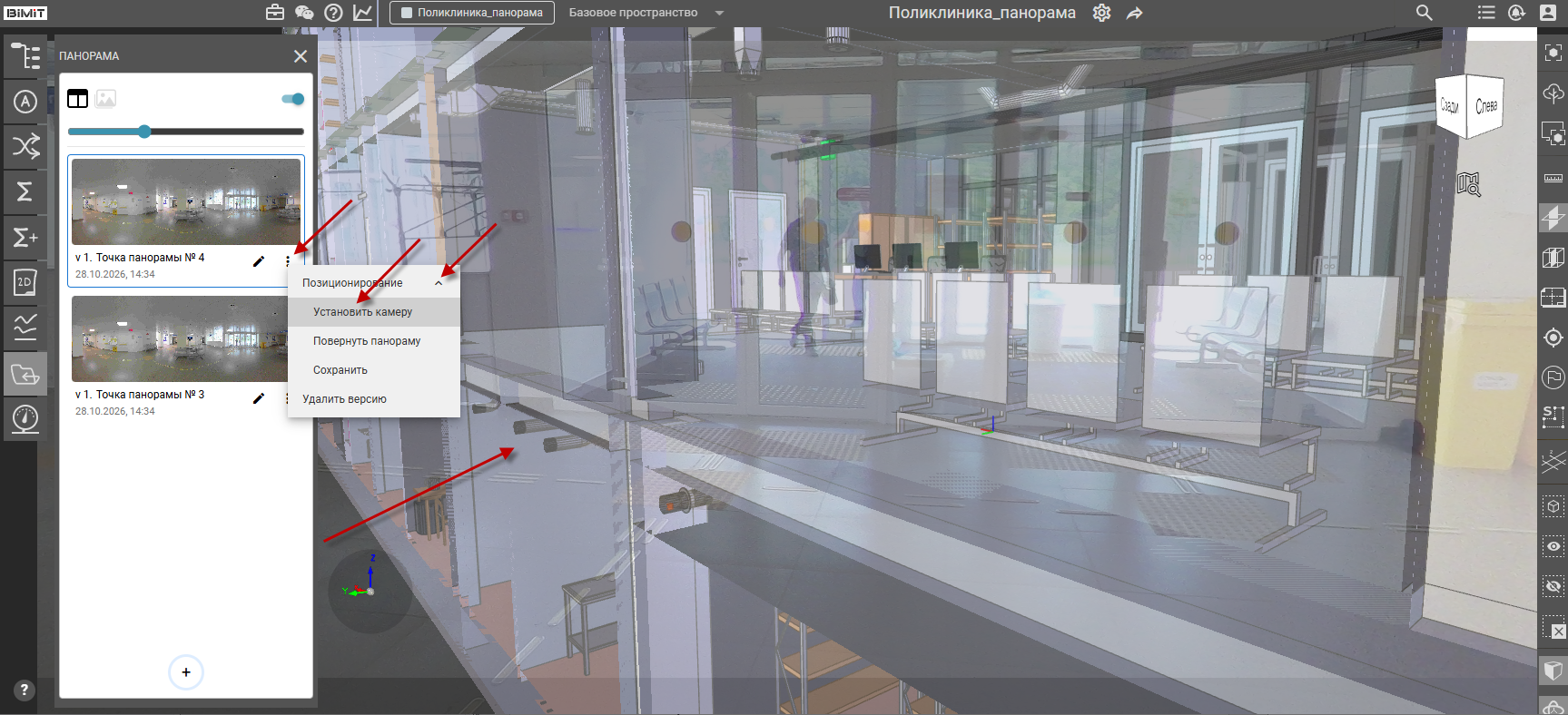Screen dimensions: 1568x715
Task: Open the user profile icon
Action: tap(1548, 13)
